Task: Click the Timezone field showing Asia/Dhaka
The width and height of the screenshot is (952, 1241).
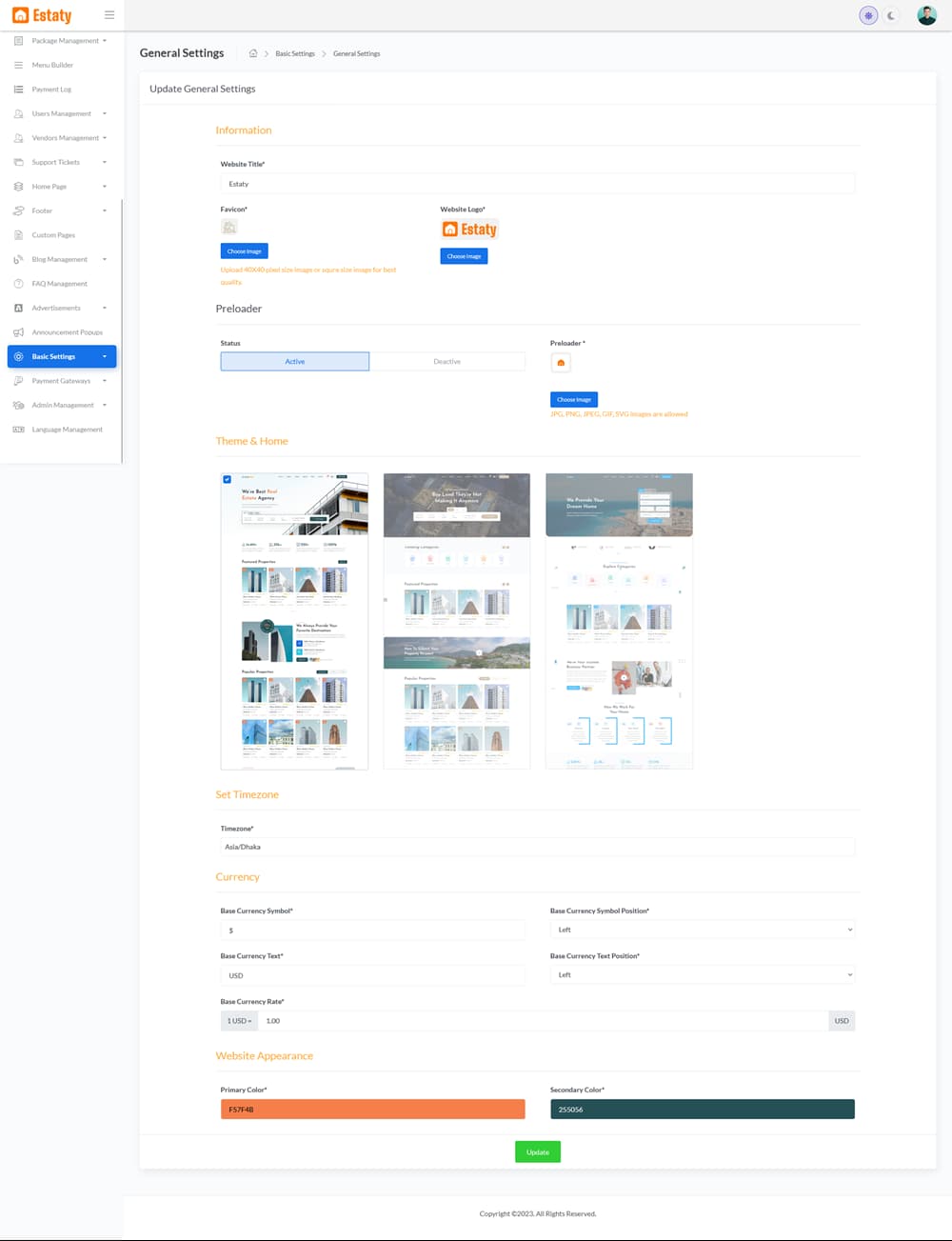Action: [538, 847]
